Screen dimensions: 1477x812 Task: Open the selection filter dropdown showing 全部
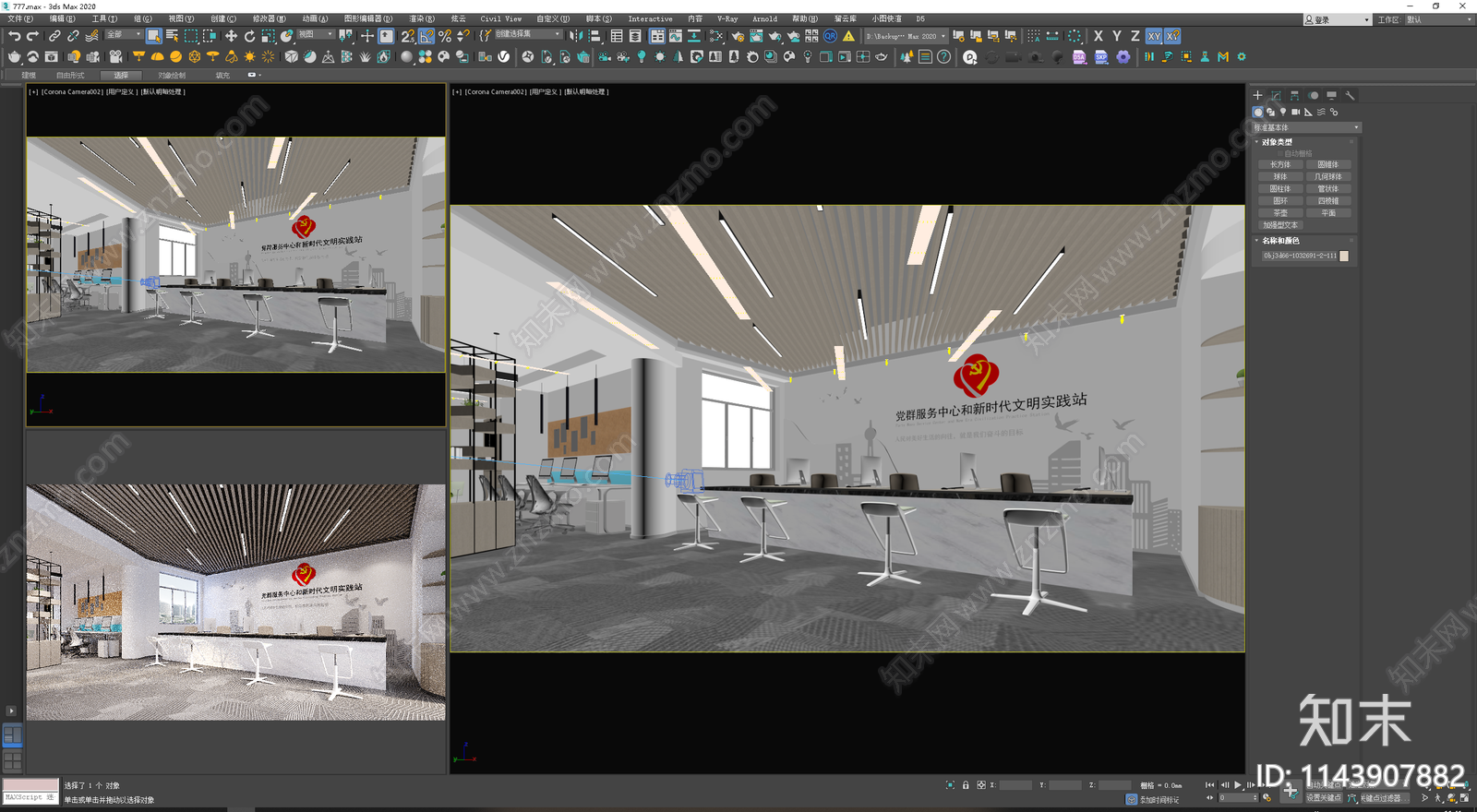tap(124, 35)
